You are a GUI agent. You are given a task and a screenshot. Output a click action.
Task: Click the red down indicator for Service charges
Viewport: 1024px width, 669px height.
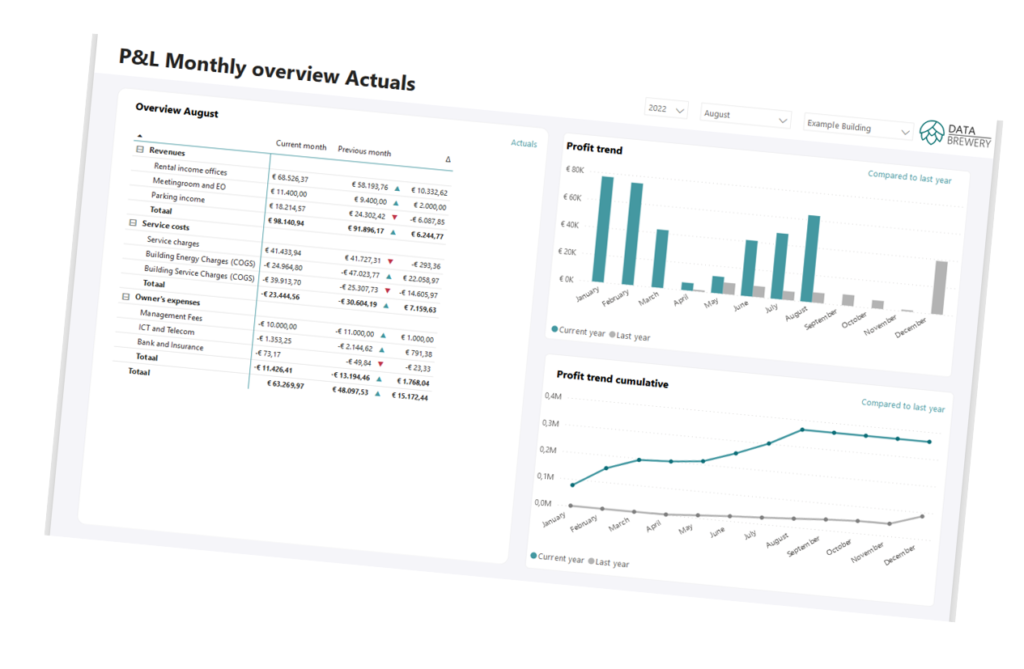click(x=390, y=262)
